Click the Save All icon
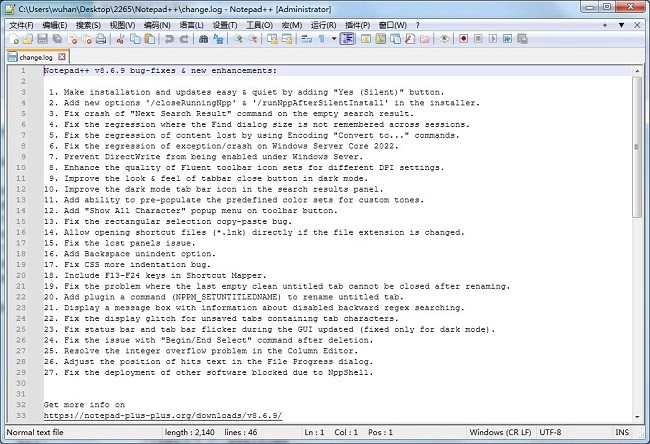650x444 pixels. click(x=57, y=39)
